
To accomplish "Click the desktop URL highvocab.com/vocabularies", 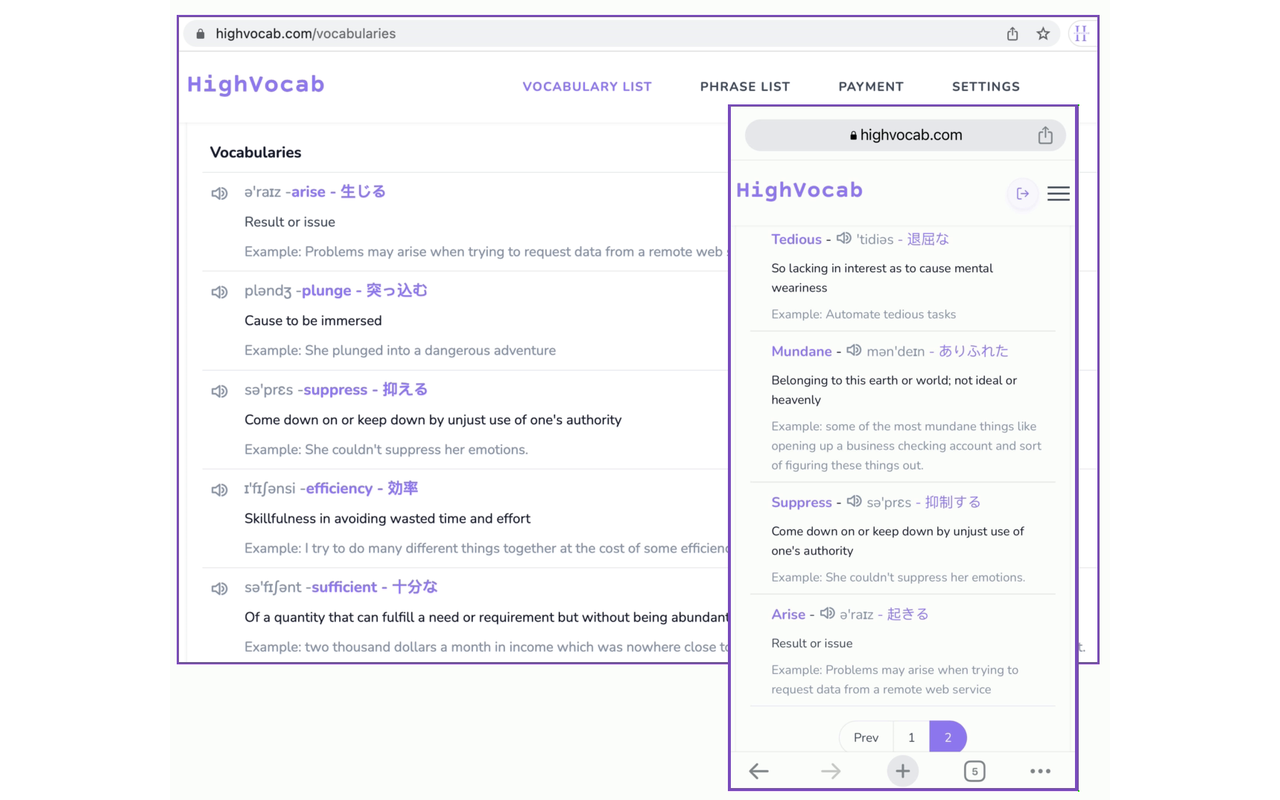I will click(x=306, y=34).
